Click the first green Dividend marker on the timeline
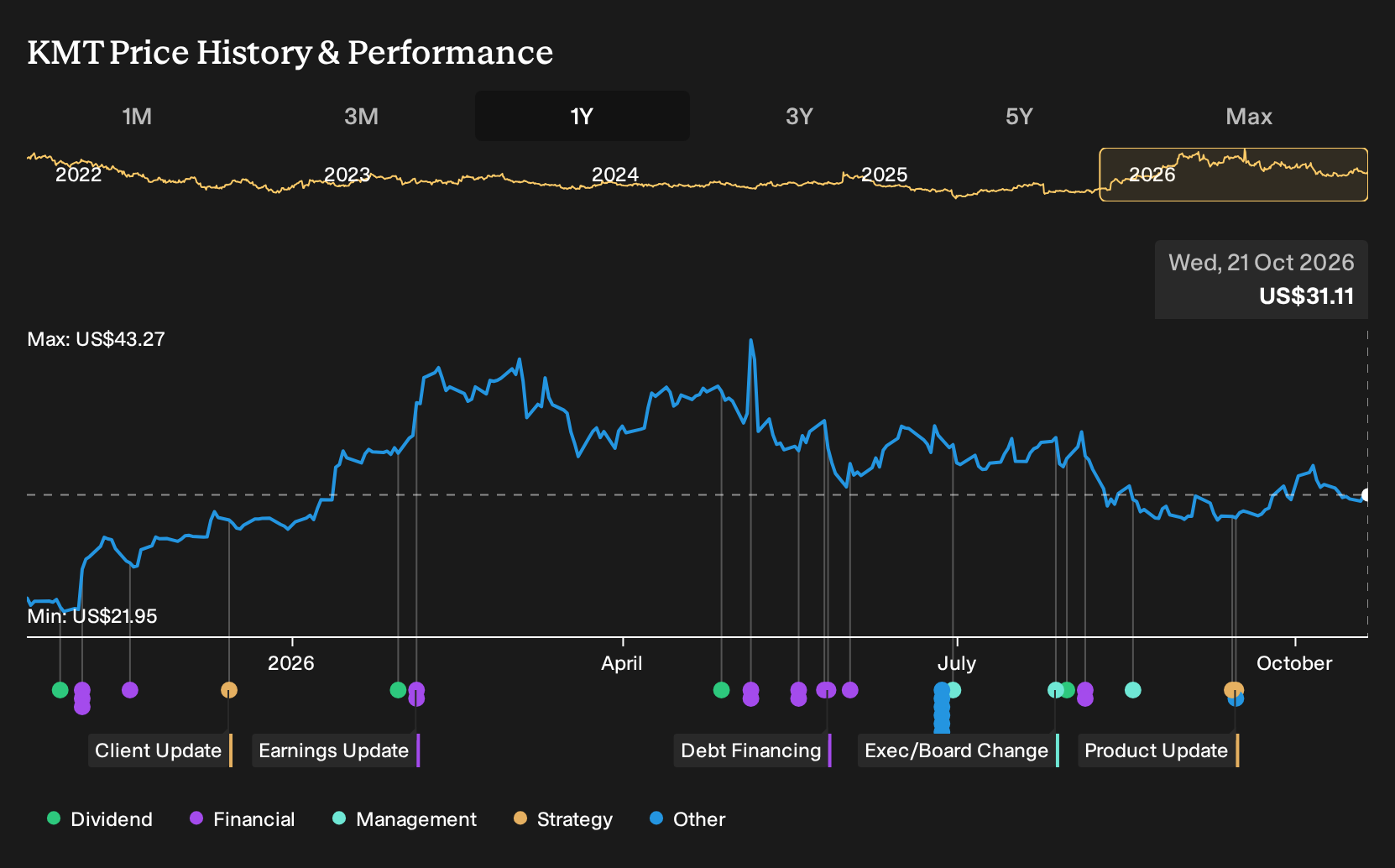 tap(60, 690)
